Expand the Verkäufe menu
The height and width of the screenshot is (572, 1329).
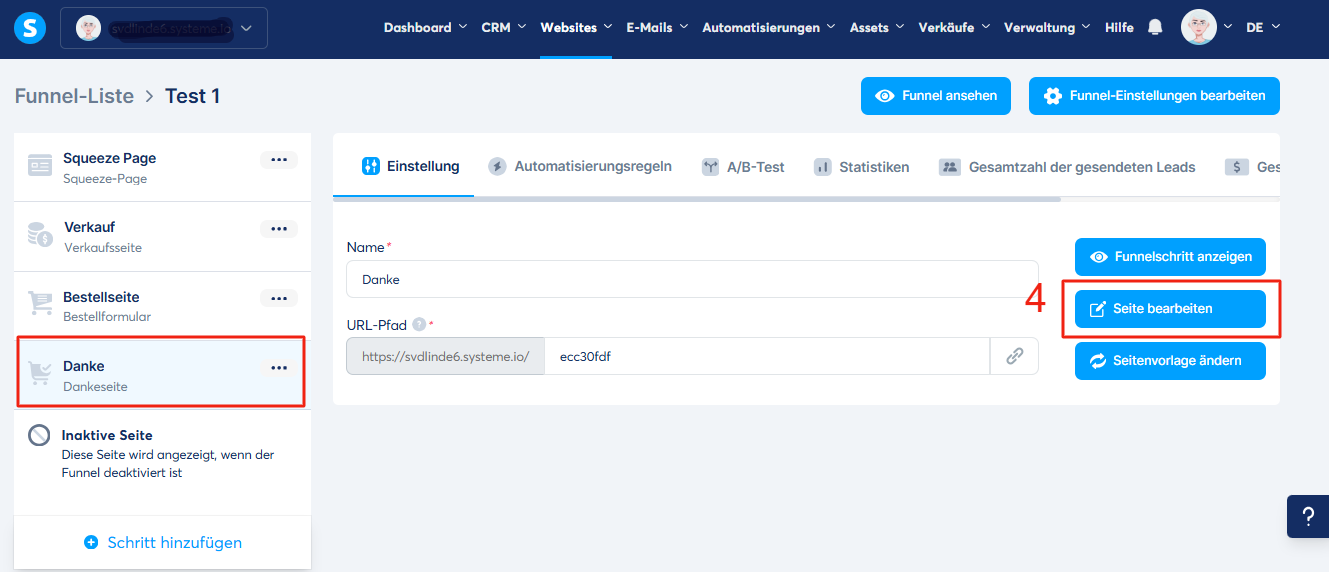click(954, 27)
